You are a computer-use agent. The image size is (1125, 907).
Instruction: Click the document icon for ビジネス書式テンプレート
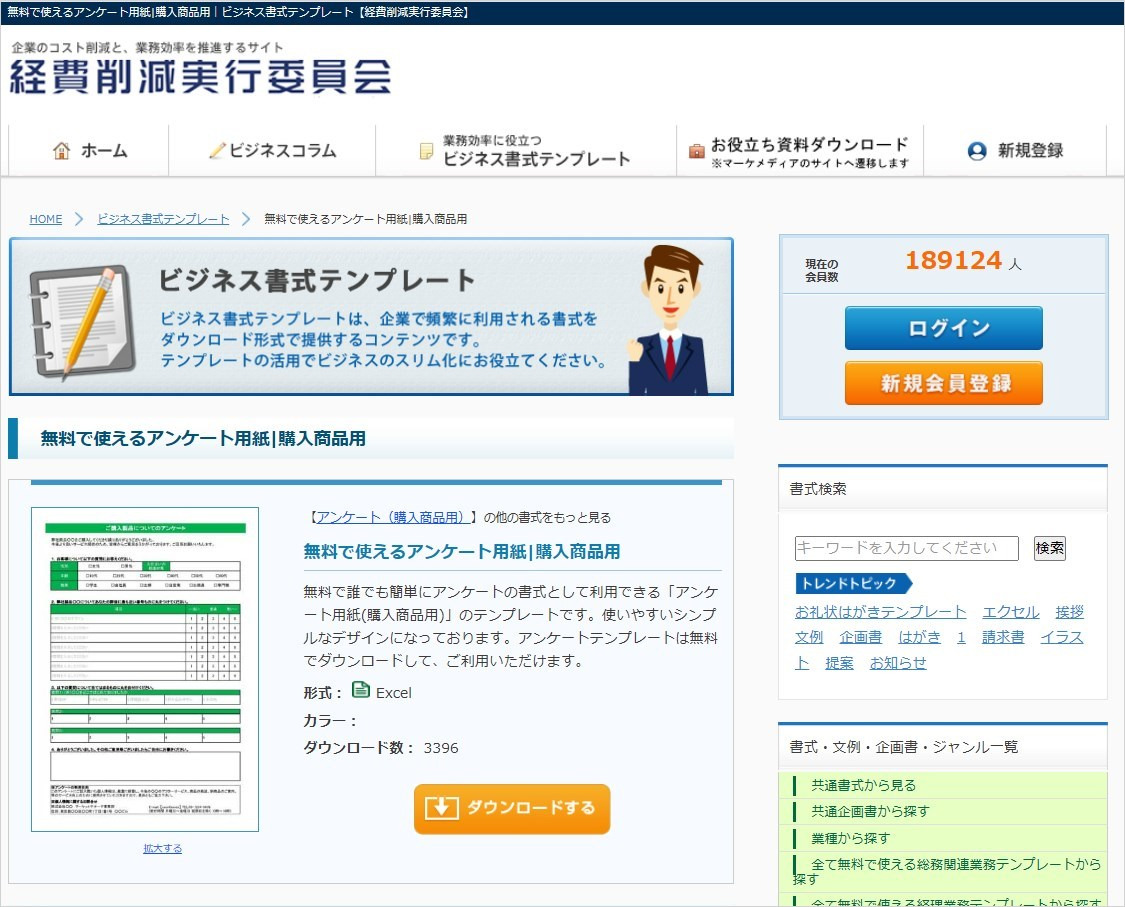[x=424, y=151]
